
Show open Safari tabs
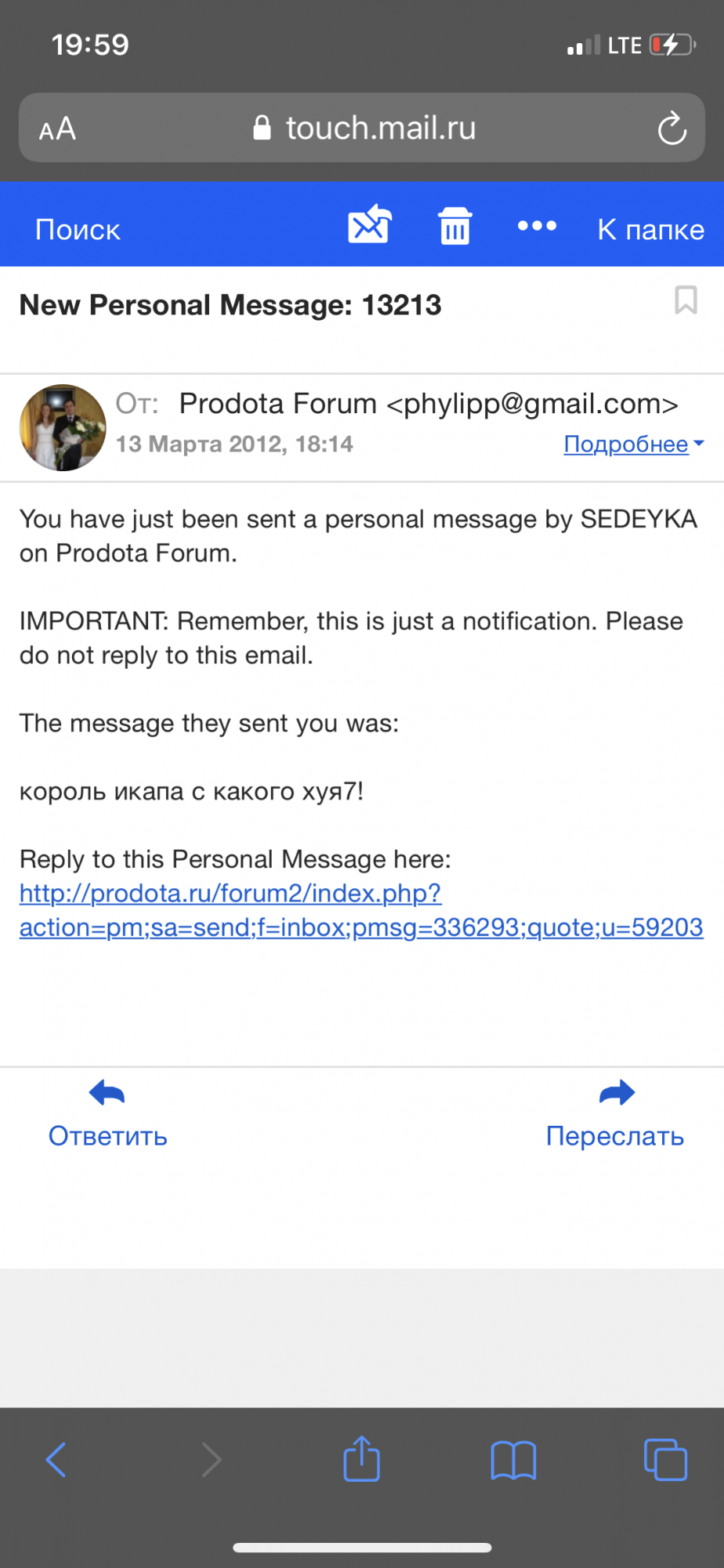(665, 1460)
